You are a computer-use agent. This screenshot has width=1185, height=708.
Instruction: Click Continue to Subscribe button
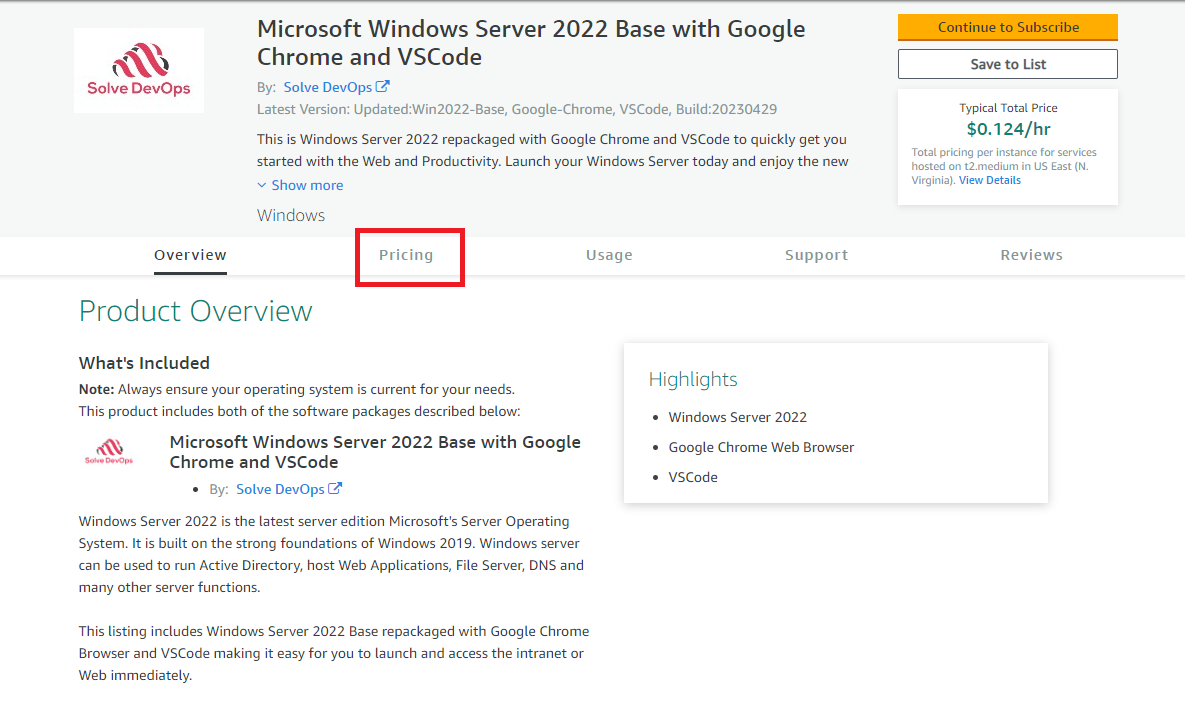point(1007,27)
